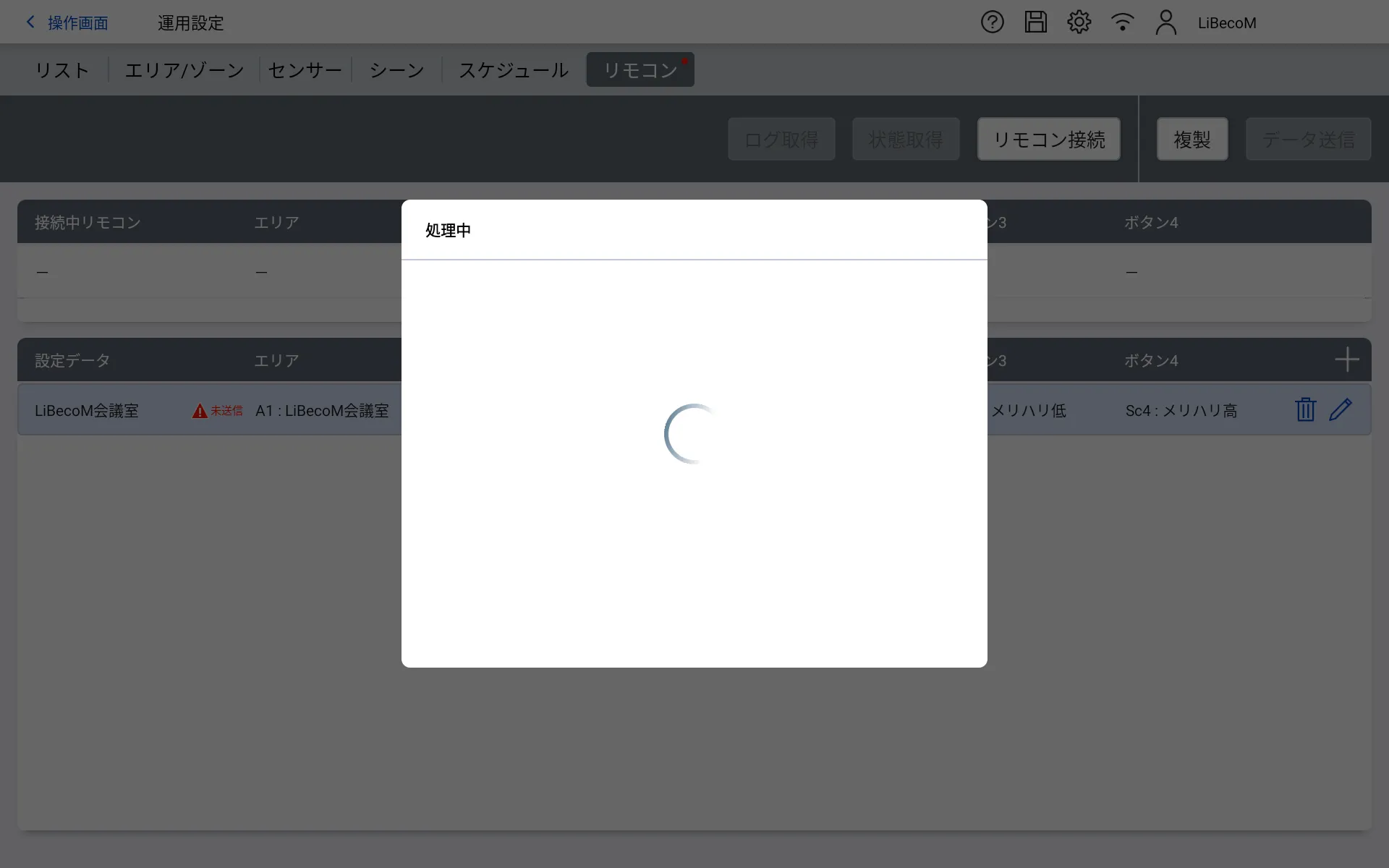The width and height of the screenshot is (1389, 868).
Task: Edit LiBecoM会議室 row with pencil icon
Action: pyautogui.click(x=1341, y=409)
